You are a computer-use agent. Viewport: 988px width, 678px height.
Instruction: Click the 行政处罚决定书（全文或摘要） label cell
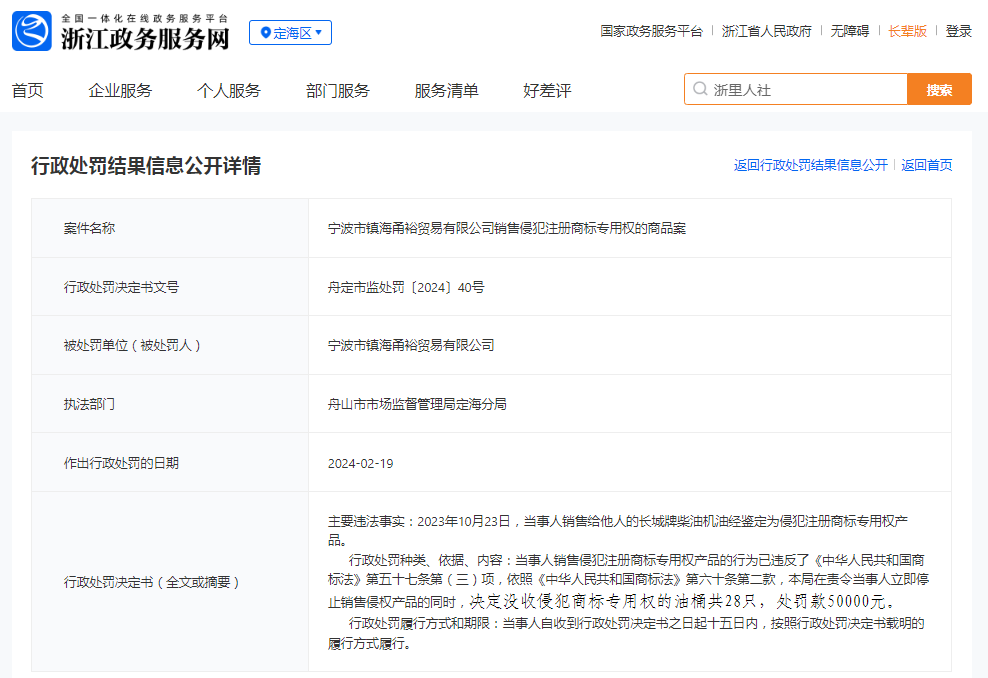pos(170,582)
